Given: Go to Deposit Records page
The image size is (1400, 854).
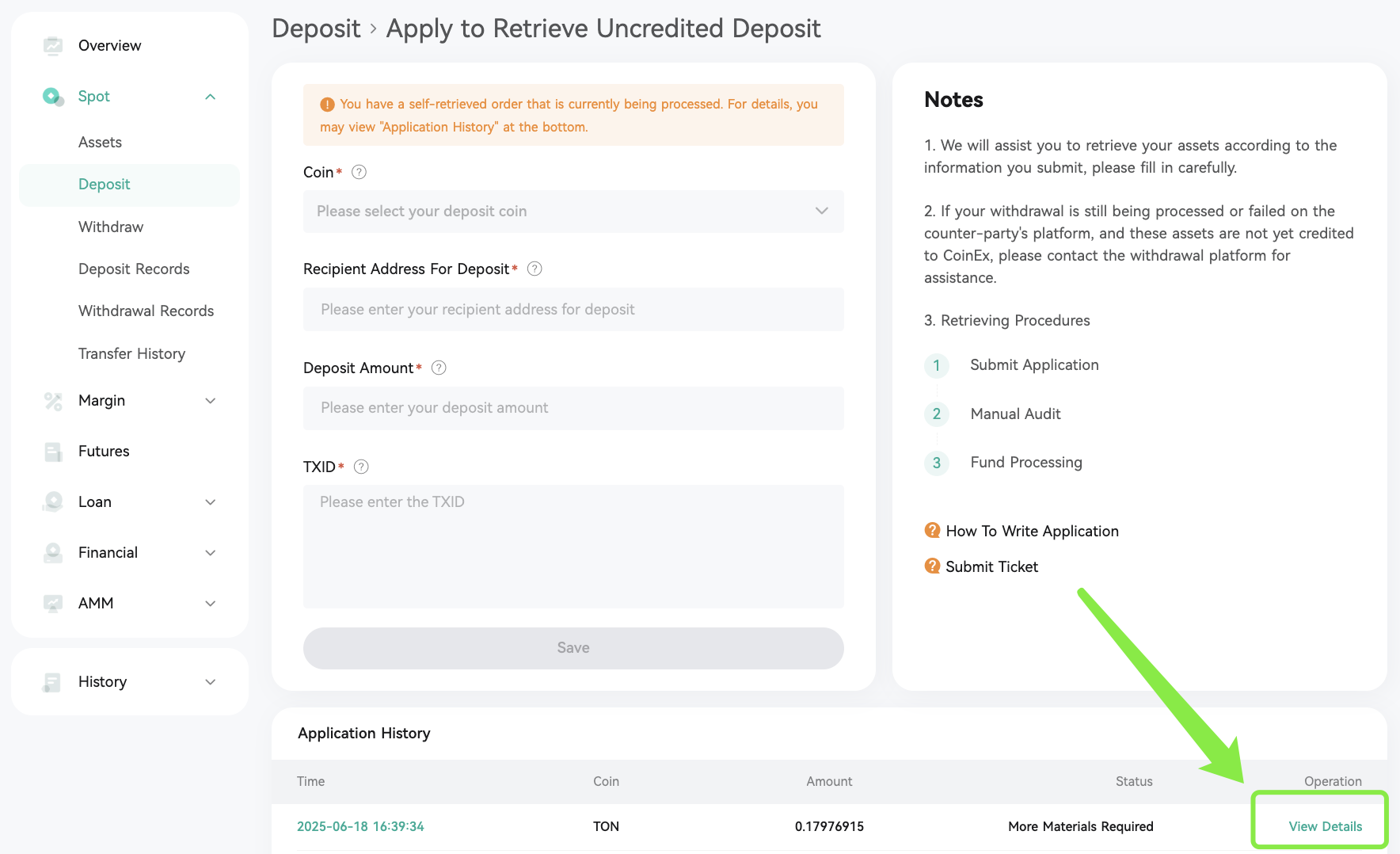Looking at the screenshot, I should (x=134, y=269).
